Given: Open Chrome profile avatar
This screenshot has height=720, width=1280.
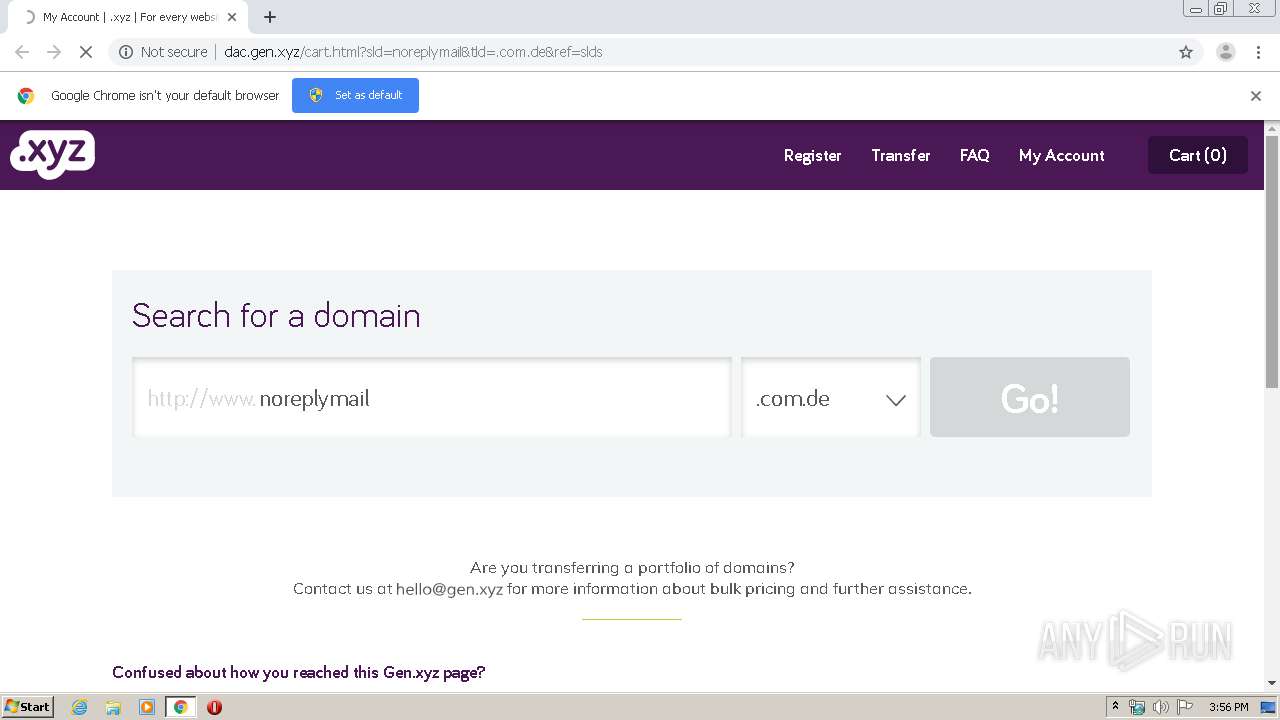Looking at the screenshot, I should point(1225,52).
